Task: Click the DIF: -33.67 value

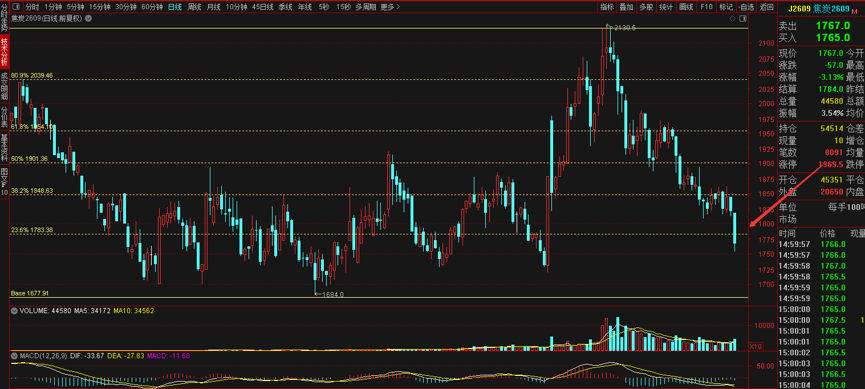Action: (88, 356)
